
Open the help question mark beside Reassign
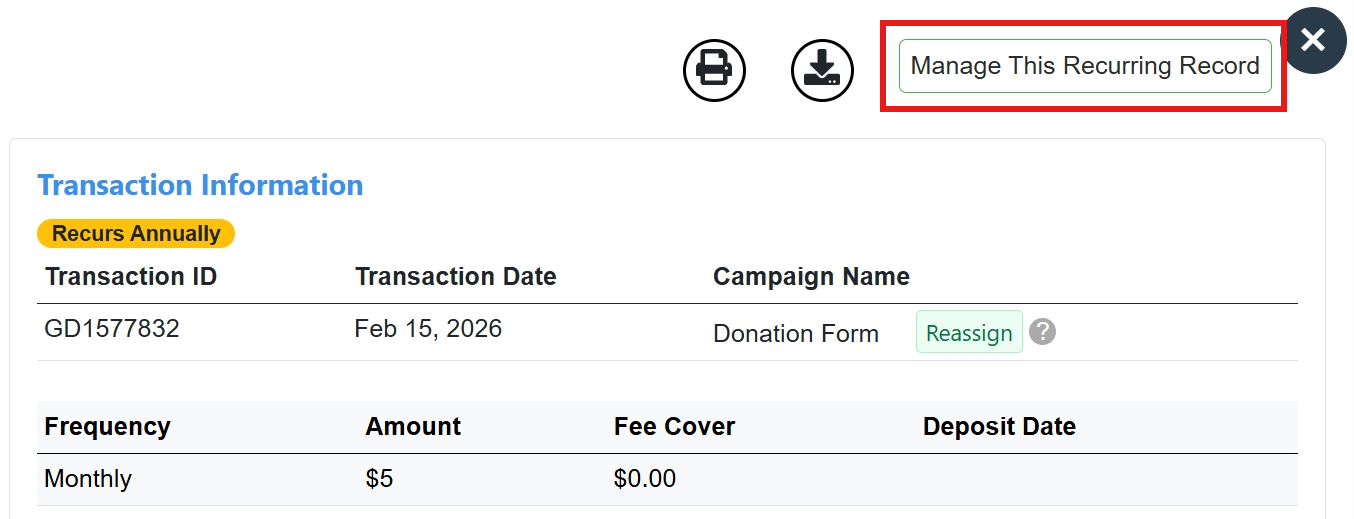[1042, 332]
